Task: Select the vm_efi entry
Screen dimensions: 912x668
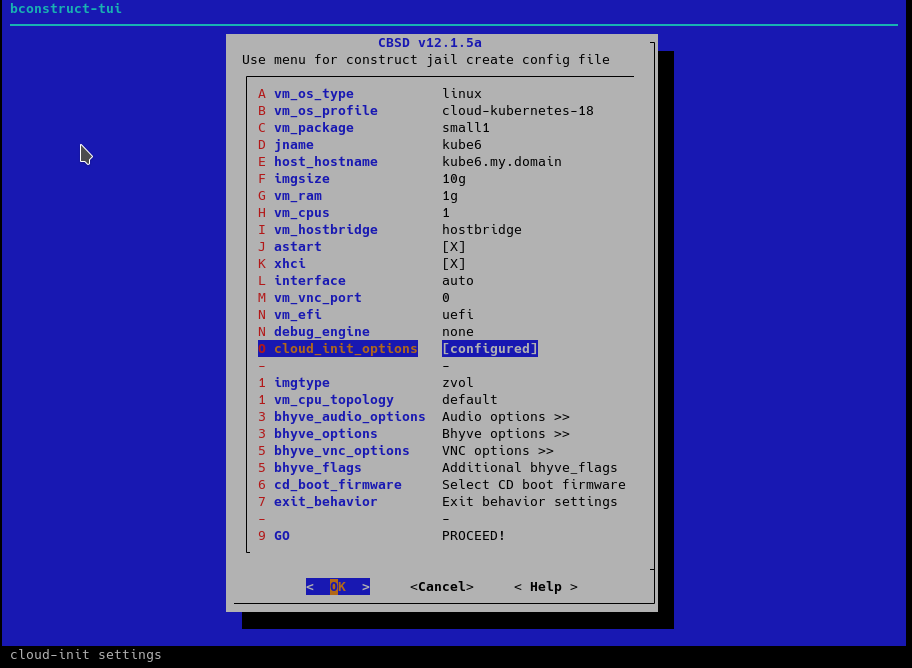Action: pyautogui.click(x=366, y=315)
